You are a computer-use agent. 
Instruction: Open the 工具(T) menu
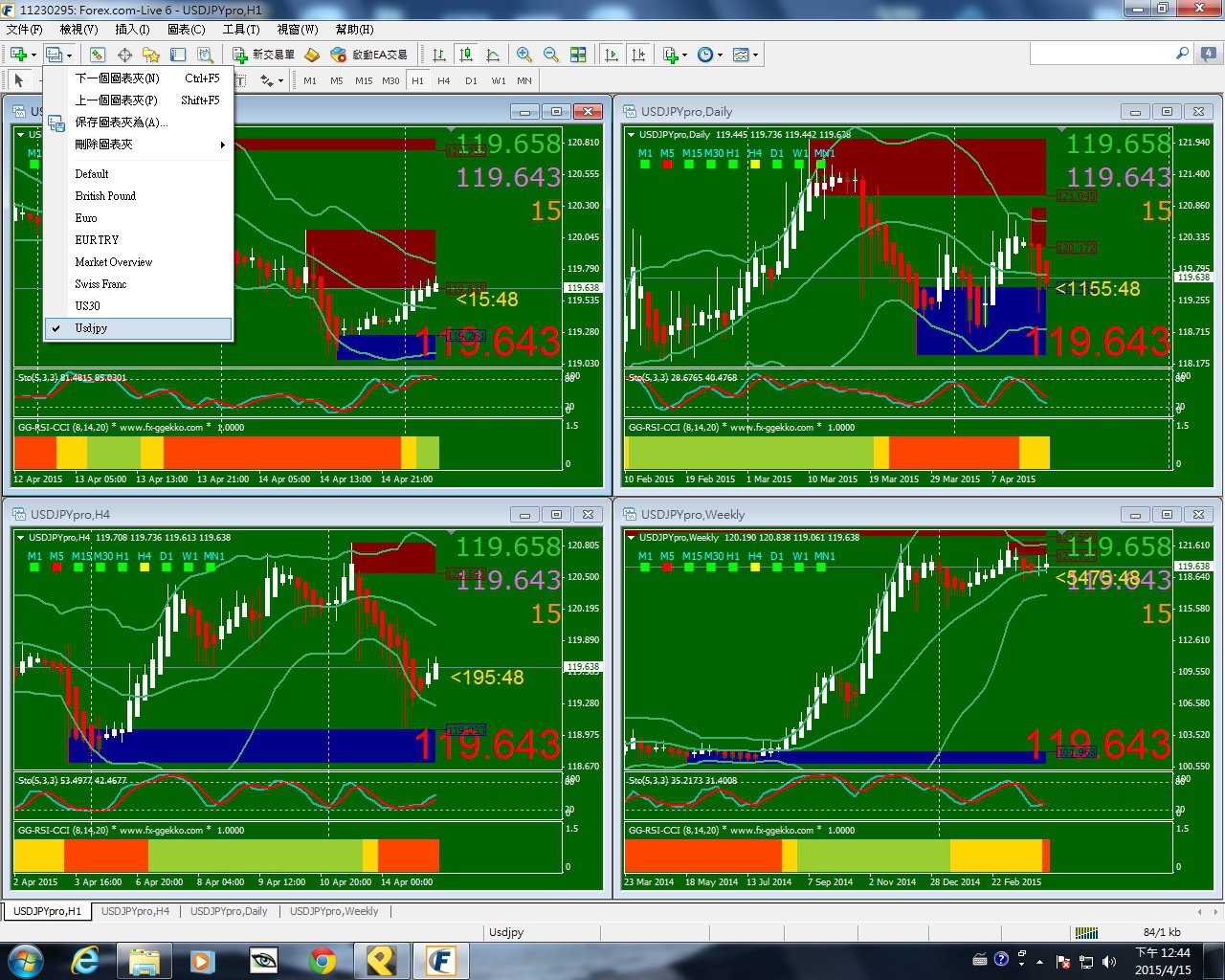click(x=241, y=30)
